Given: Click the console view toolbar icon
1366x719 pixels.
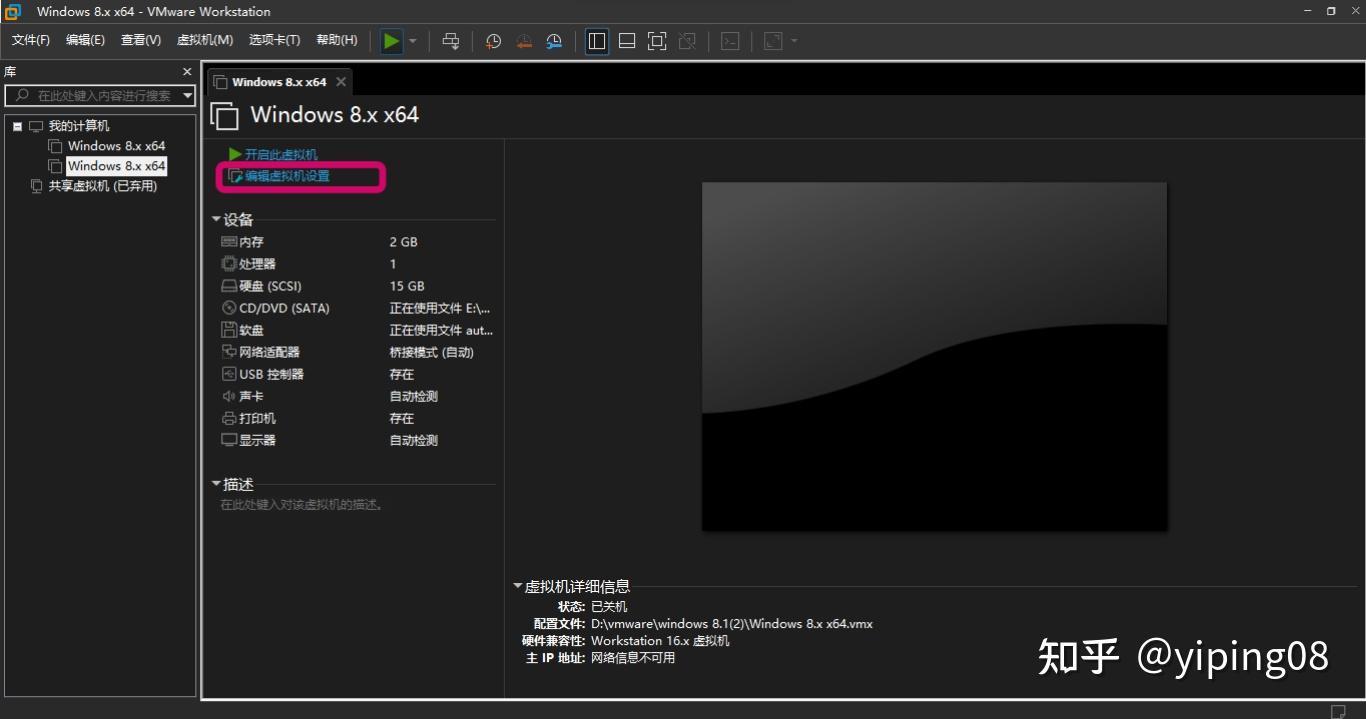Looking at the screenshot, I should tap(731, 41).
